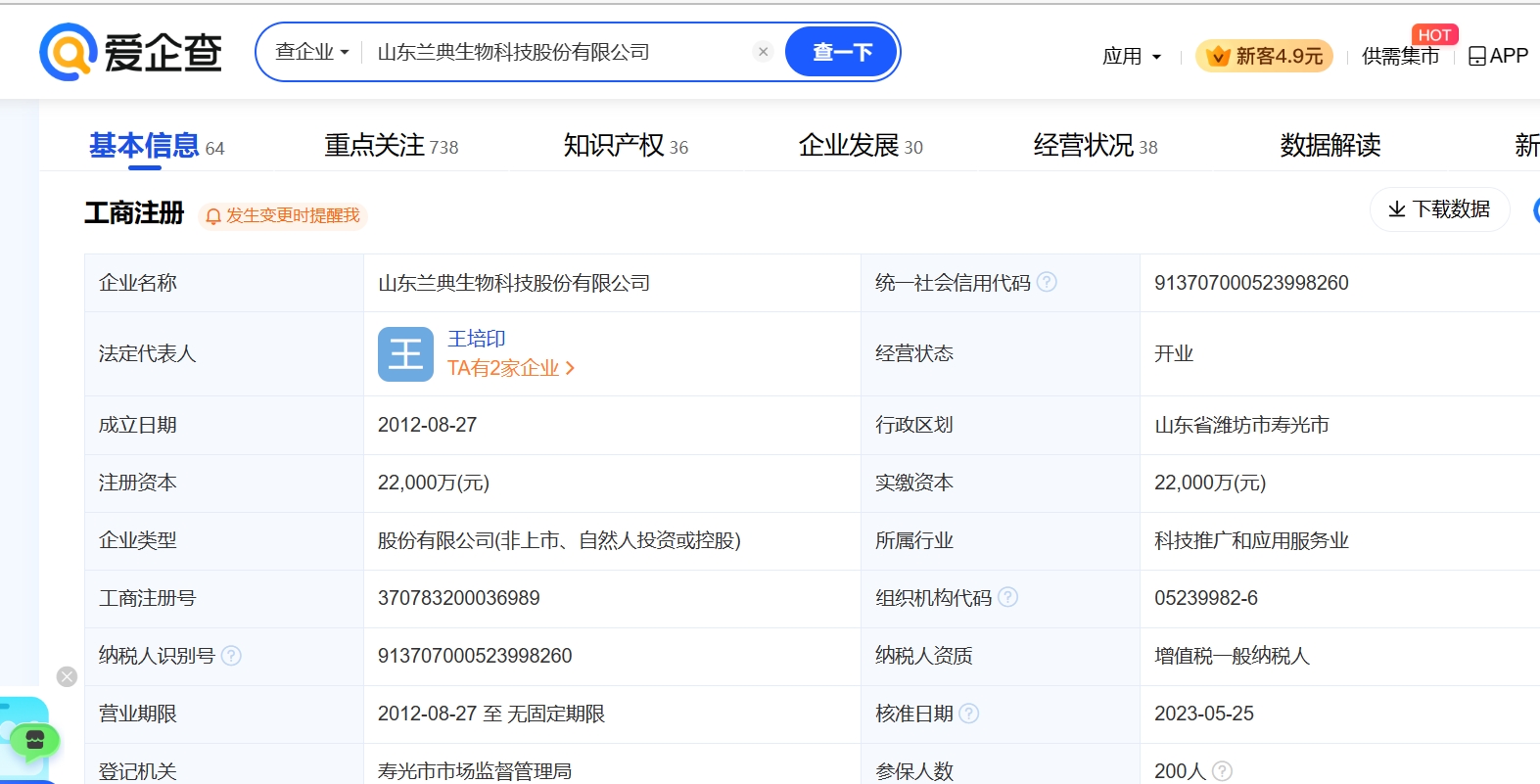Image resolution: width=1540 pixels, height=784 pixels.
Task: Clear the search box text
Action: pos(764,52)
